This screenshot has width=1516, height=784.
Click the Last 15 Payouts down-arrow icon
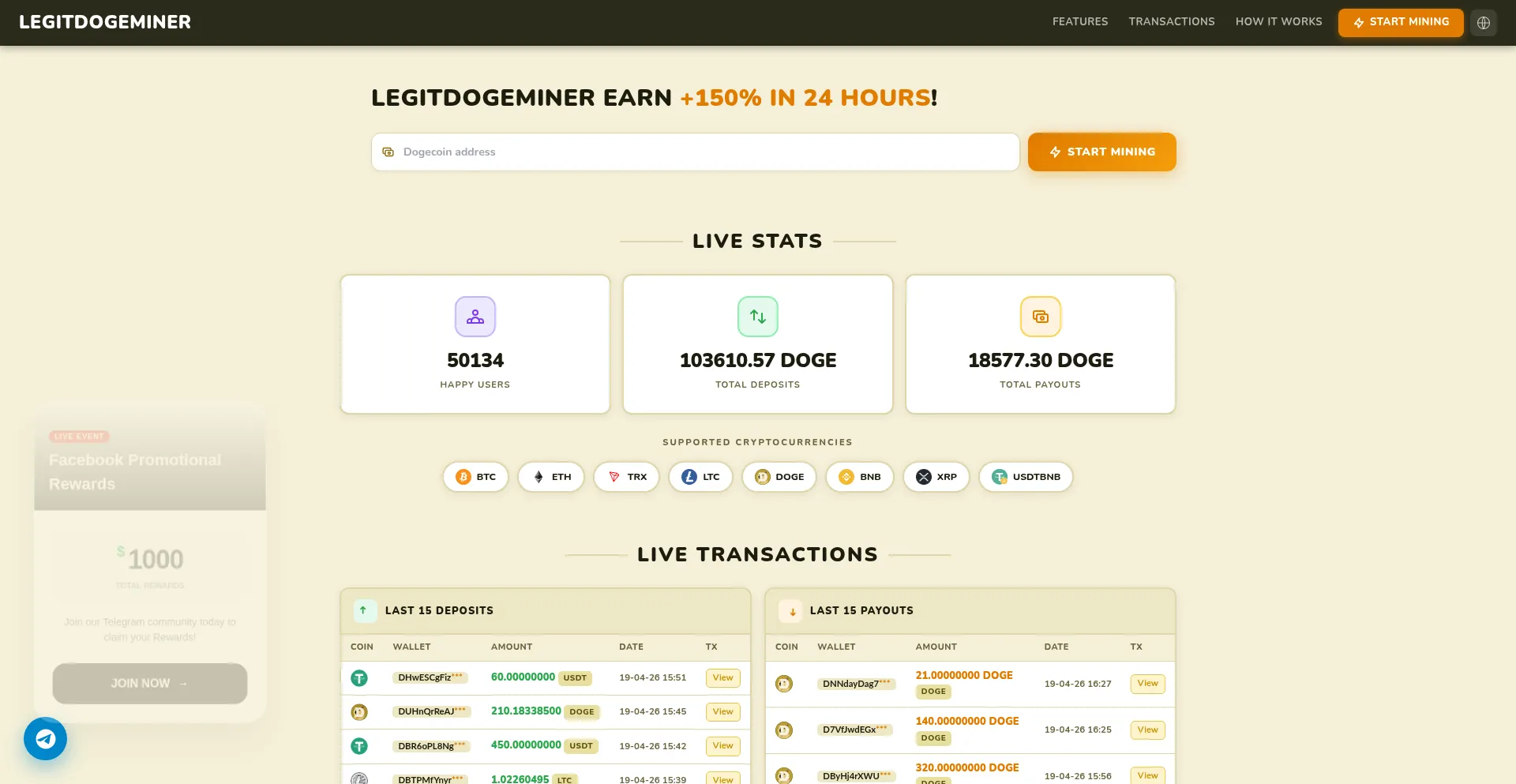click(x=791, y=611)
